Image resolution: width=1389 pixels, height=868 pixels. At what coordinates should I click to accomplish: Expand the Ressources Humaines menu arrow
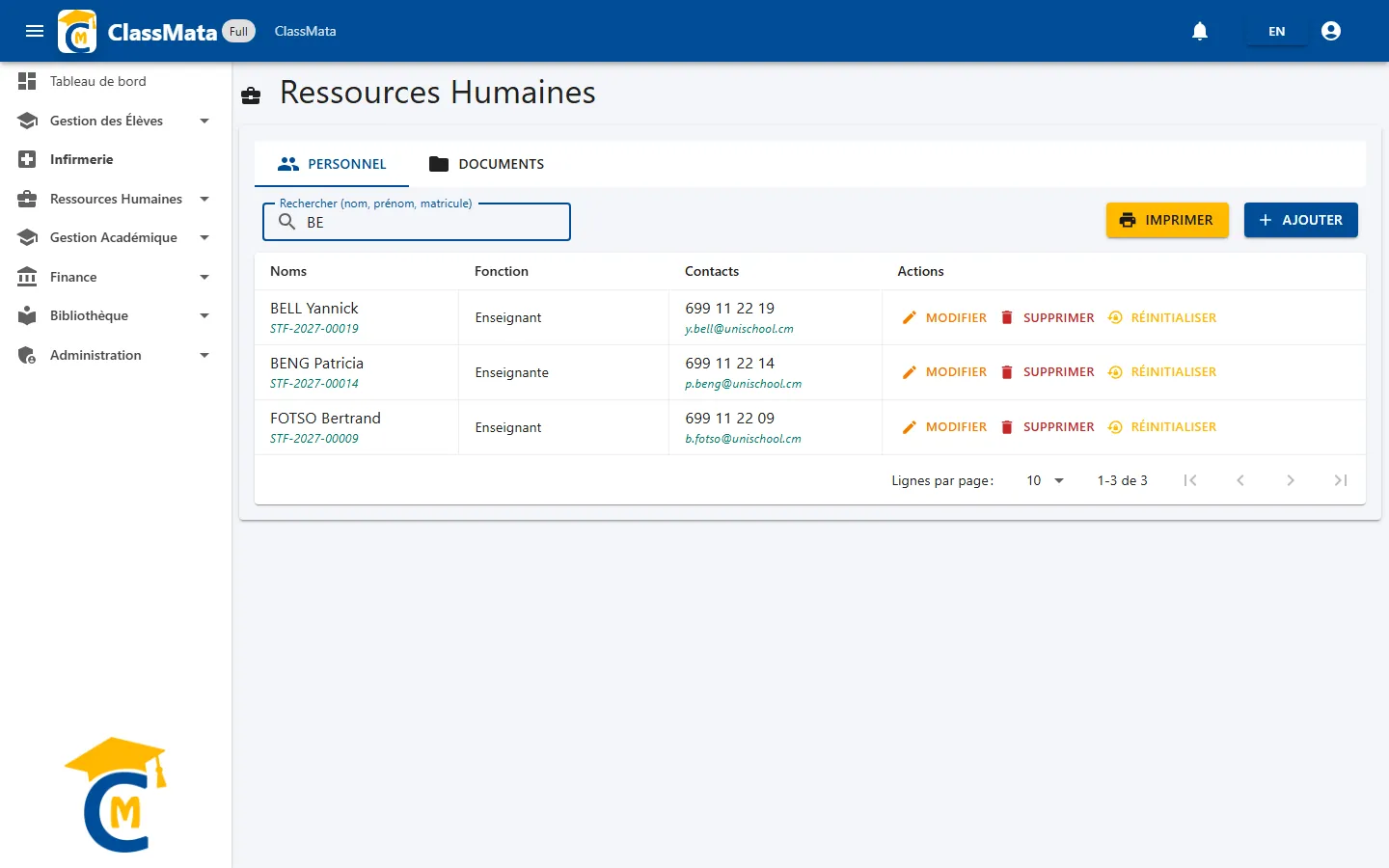point(204,199)
